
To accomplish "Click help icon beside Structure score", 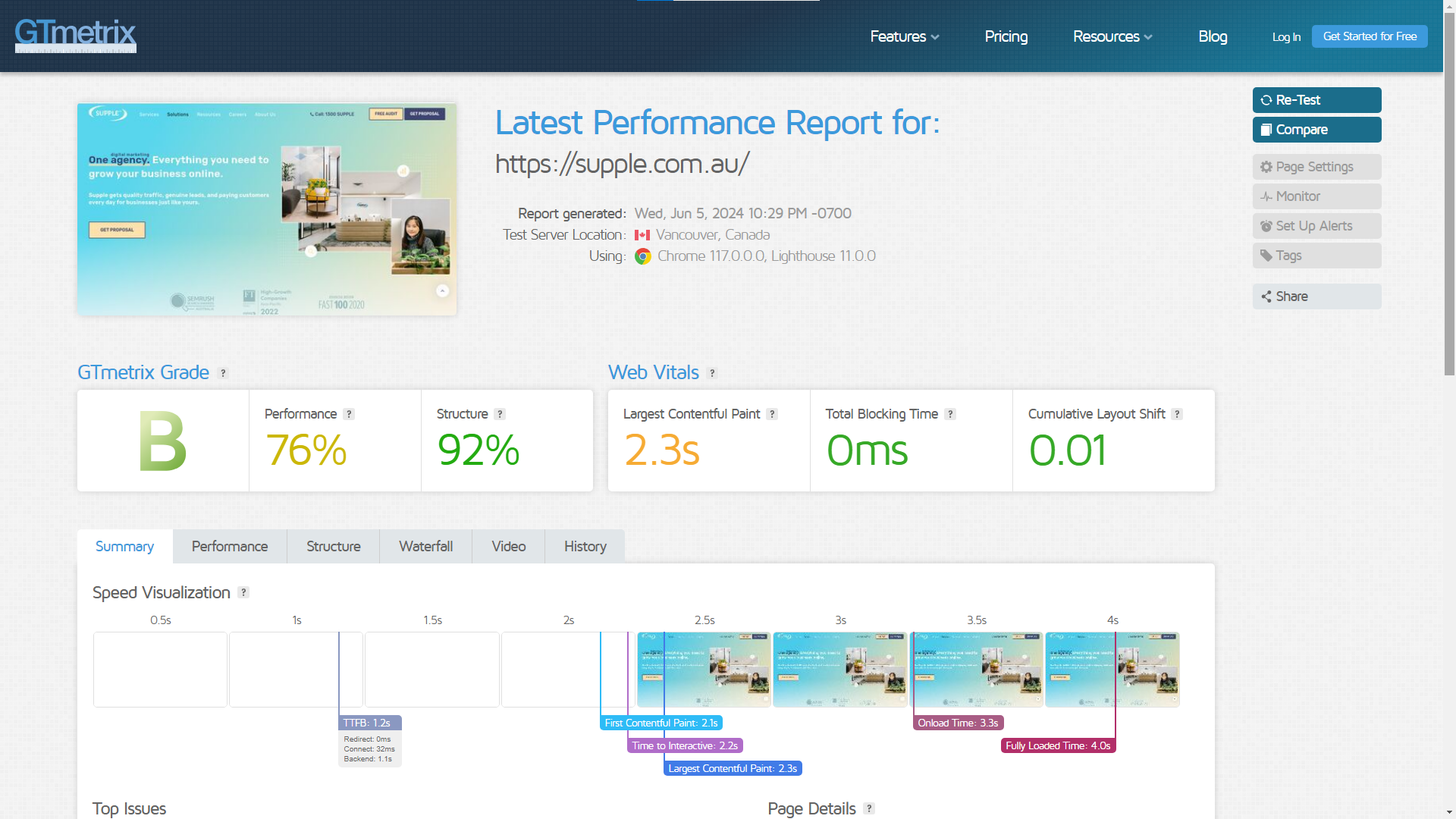I will [500, 414].
